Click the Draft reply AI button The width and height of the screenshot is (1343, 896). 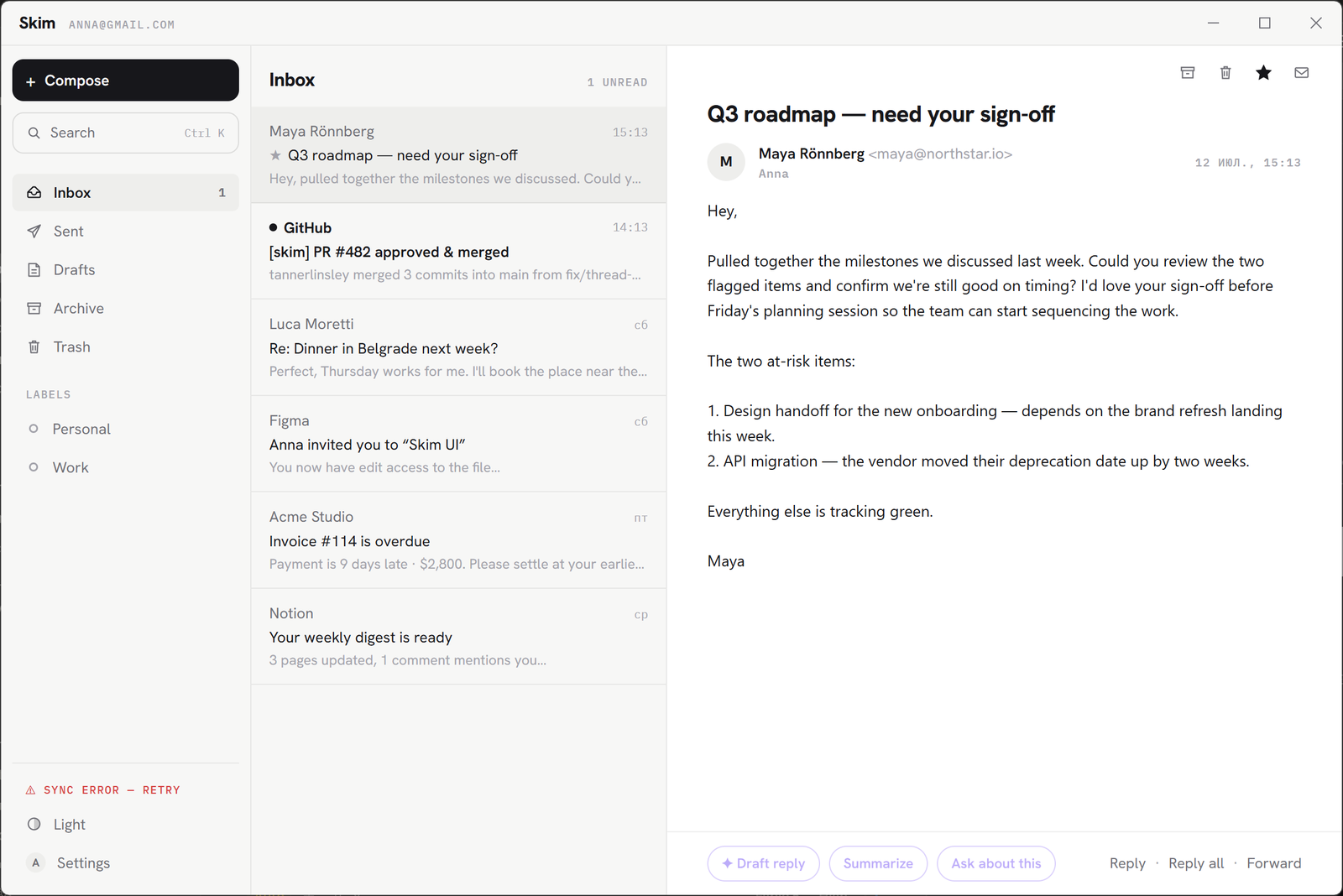coord(763,863)
